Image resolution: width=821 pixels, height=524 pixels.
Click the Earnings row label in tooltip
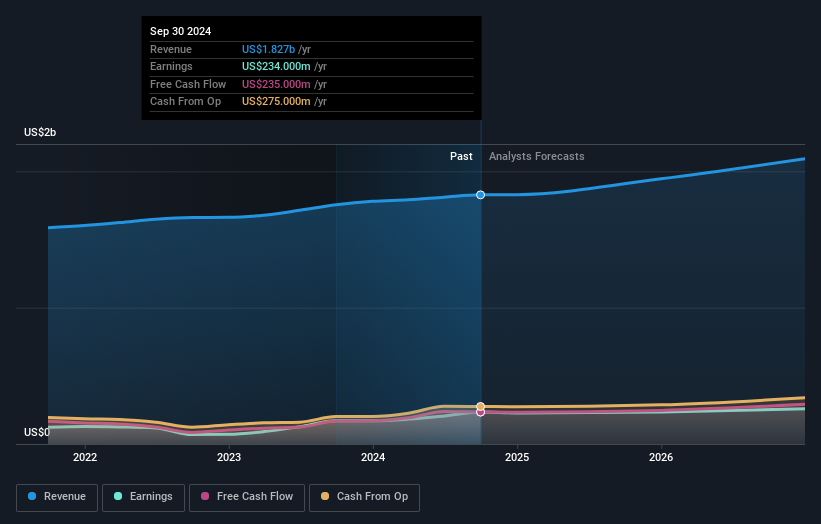click(x=171, y=66)
